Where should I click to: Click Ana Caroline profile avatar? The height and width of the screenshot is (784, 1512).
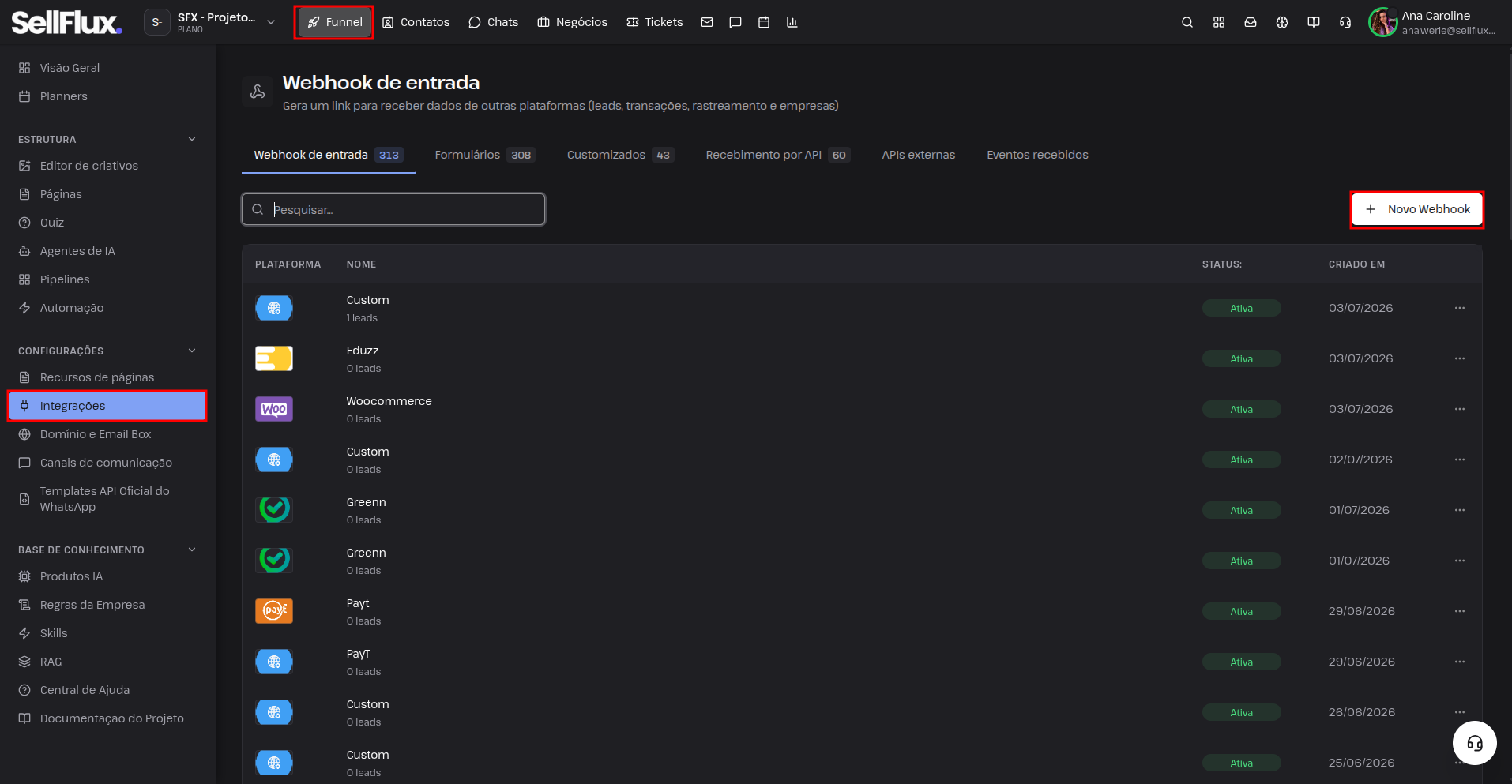[1383, 22]
